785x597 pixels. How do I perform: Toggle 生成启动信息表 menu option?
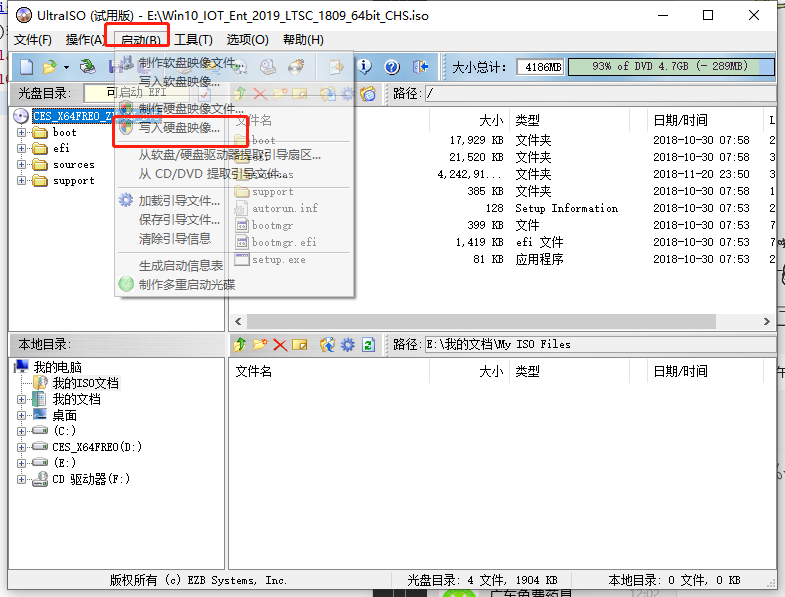234,265
